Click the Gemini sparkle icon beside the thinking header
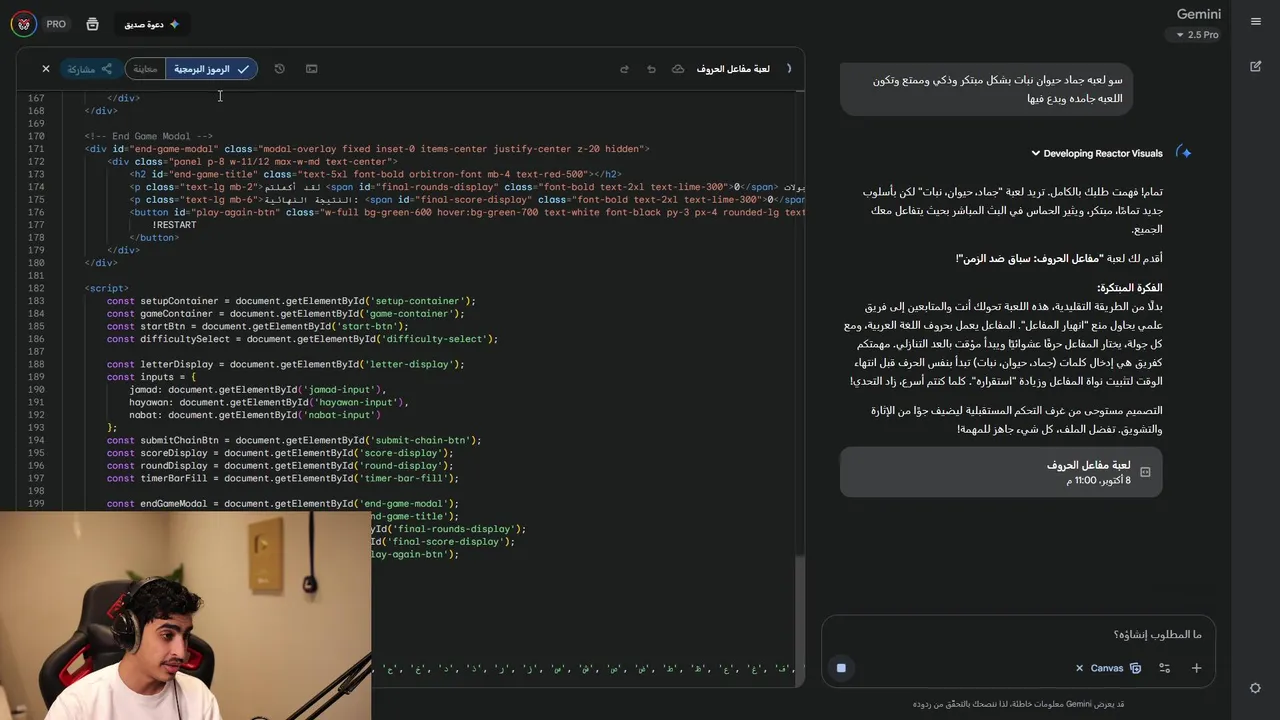 1185,153
